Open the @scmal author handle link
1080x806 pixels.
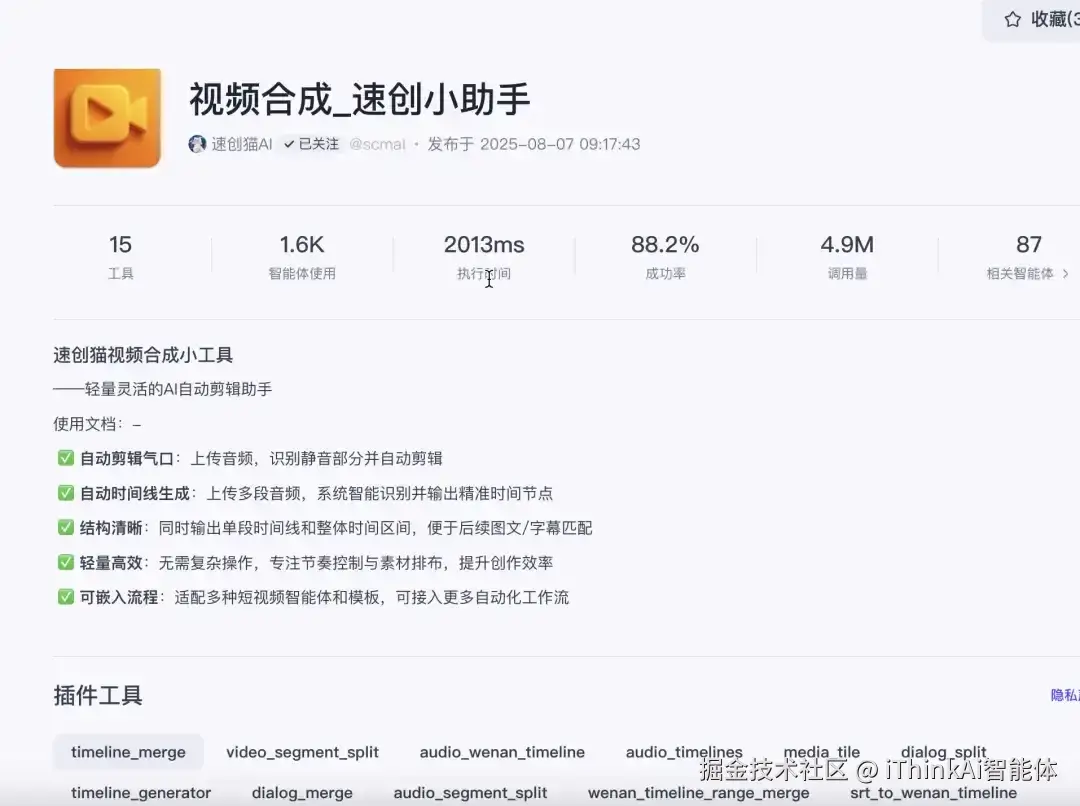[377, 144]
